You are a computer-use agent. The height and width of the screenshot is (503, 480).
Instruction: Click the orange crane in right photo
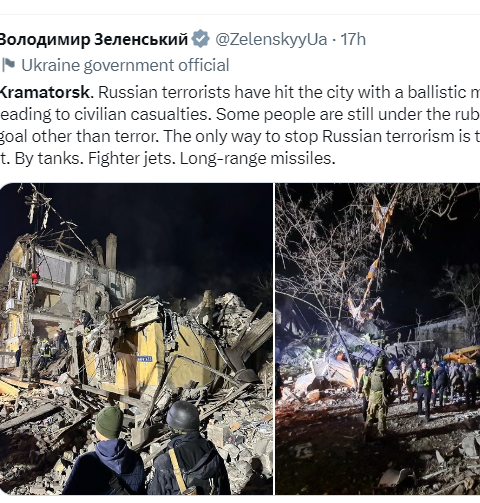click(x=462, y=354)
